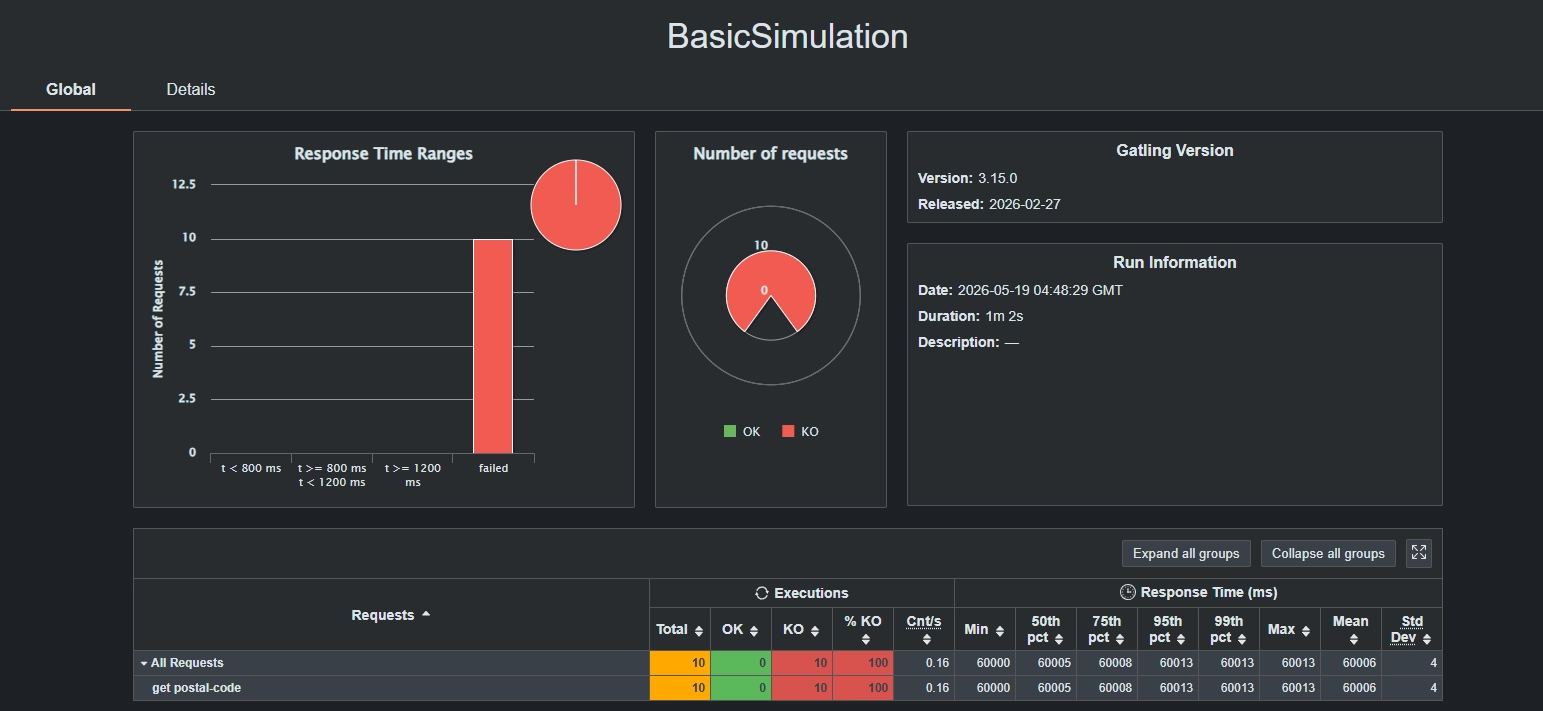Sort by Cnt/s column arrows
This screenshot has height=711, width=1543.
point(926,639)
